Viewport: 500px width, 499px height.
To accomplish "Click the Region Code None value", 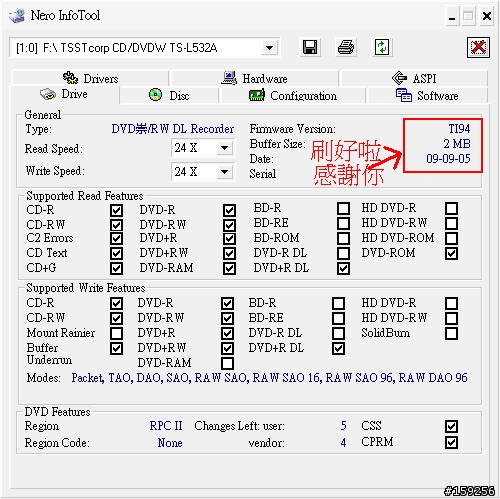I will 170,443.
